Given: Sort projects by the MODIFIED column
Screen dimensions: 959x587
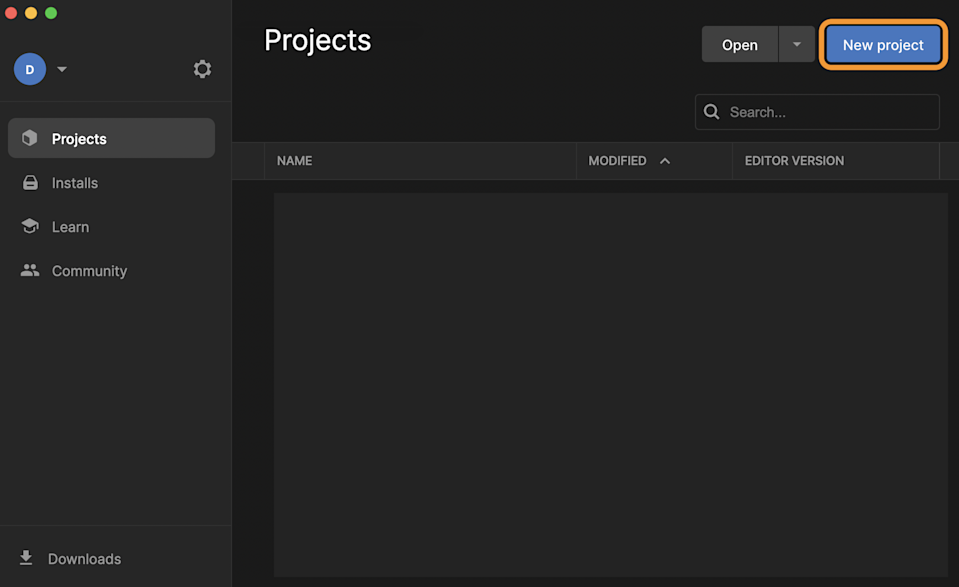Looking at the screenshot, I should pos(617,160).
